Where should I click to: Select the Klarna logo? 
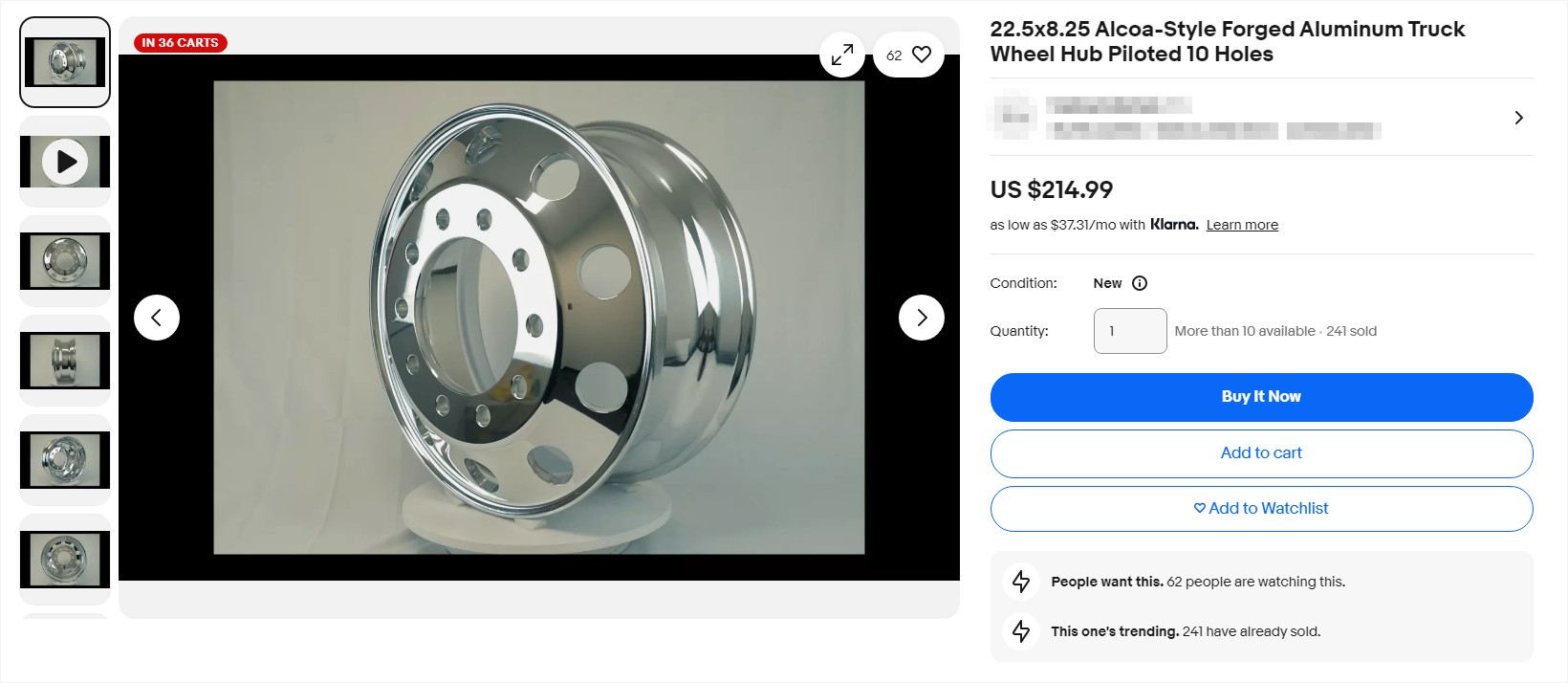pyautogui.click(x=1174, y=225)
